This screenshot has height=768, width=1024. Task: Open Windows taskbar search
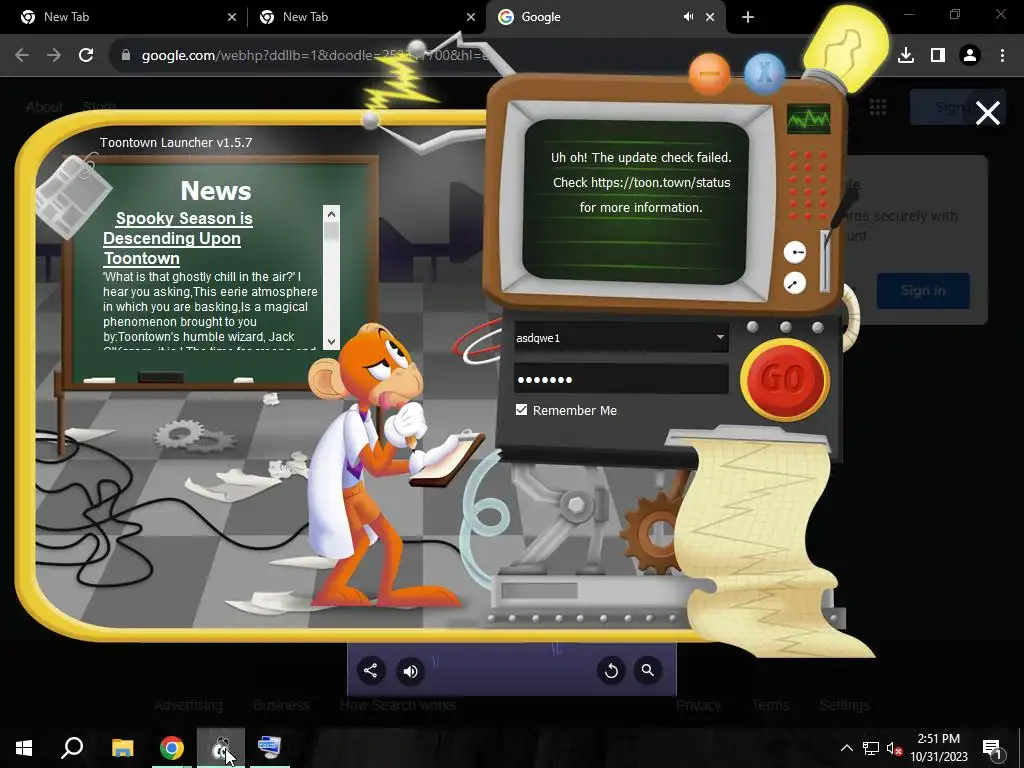pos(72,748)
